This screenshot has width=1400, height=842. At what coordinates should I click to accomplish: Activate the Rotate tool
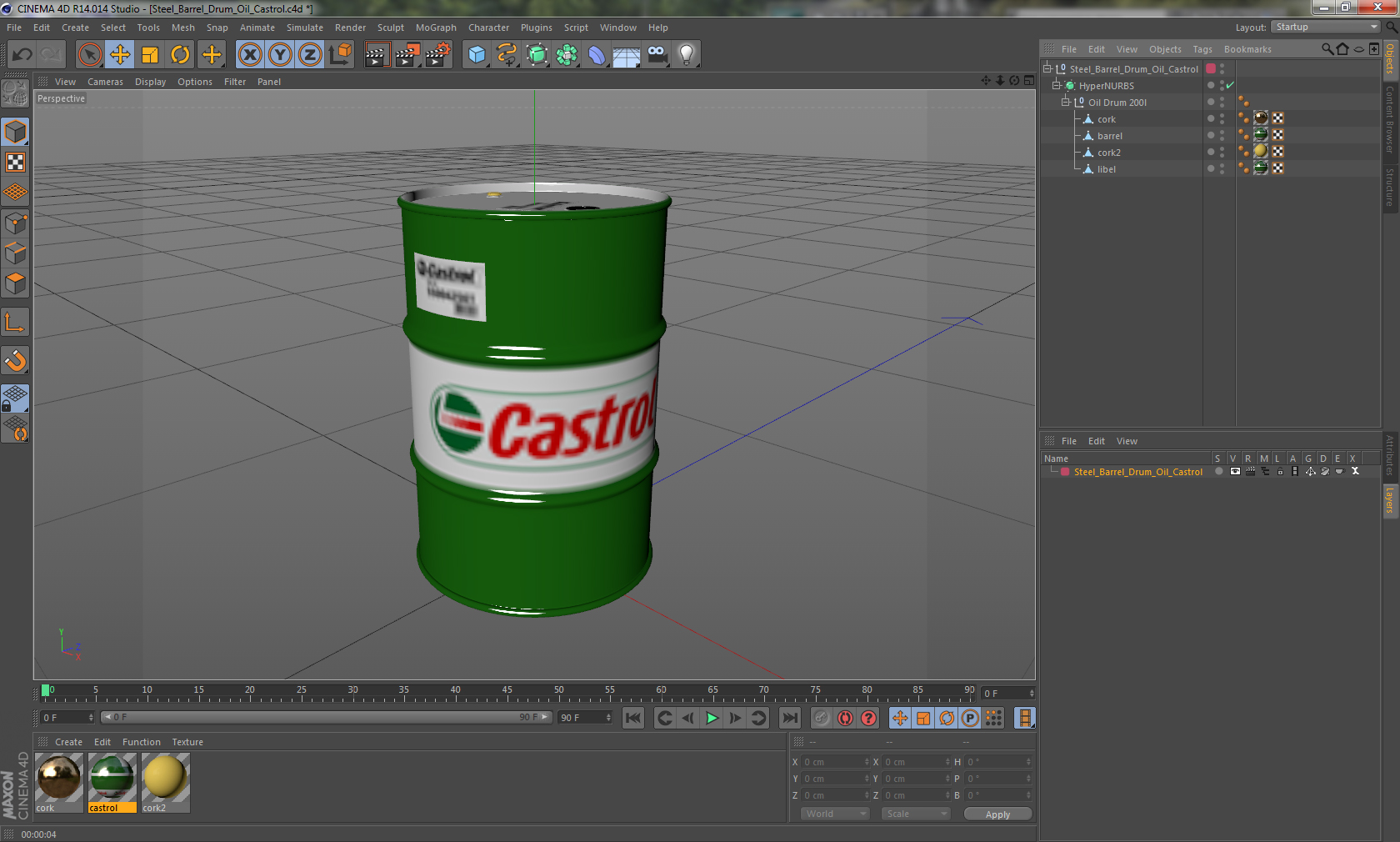(180, 55)
